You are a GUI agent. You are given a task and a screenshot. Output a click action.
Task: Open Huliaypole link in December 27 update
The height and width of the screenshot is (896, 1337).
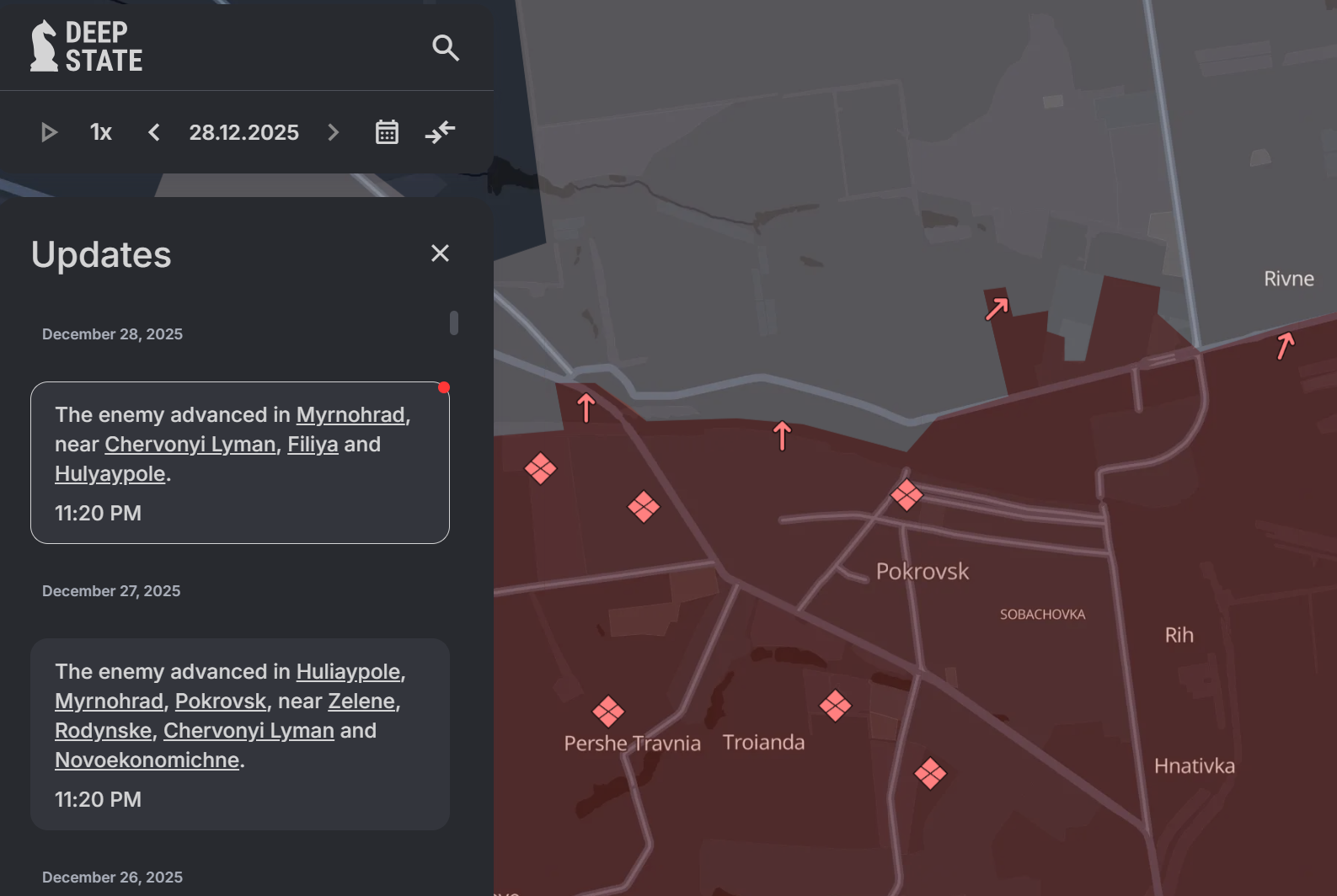(348, 672)
